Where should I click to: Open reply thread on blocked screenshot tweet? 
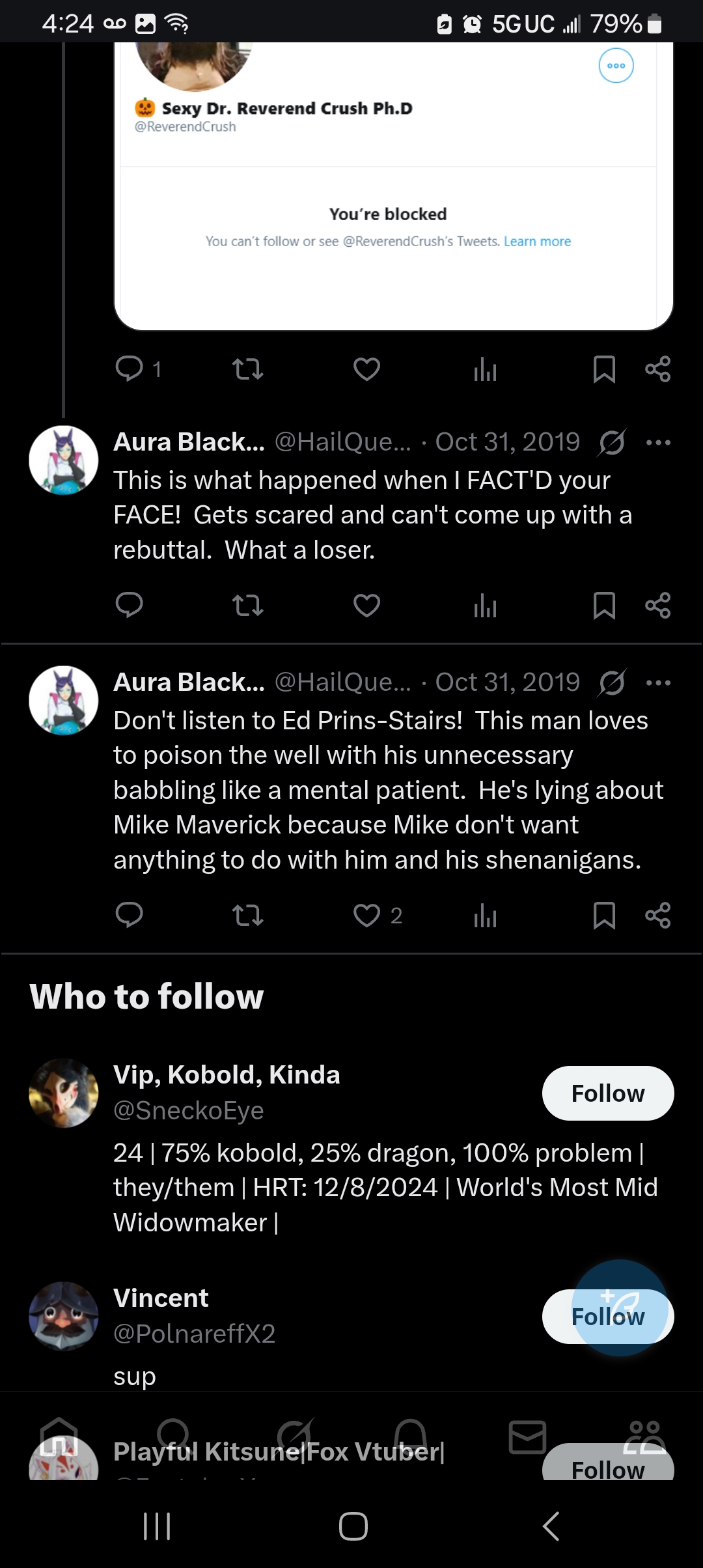(129, 369)
